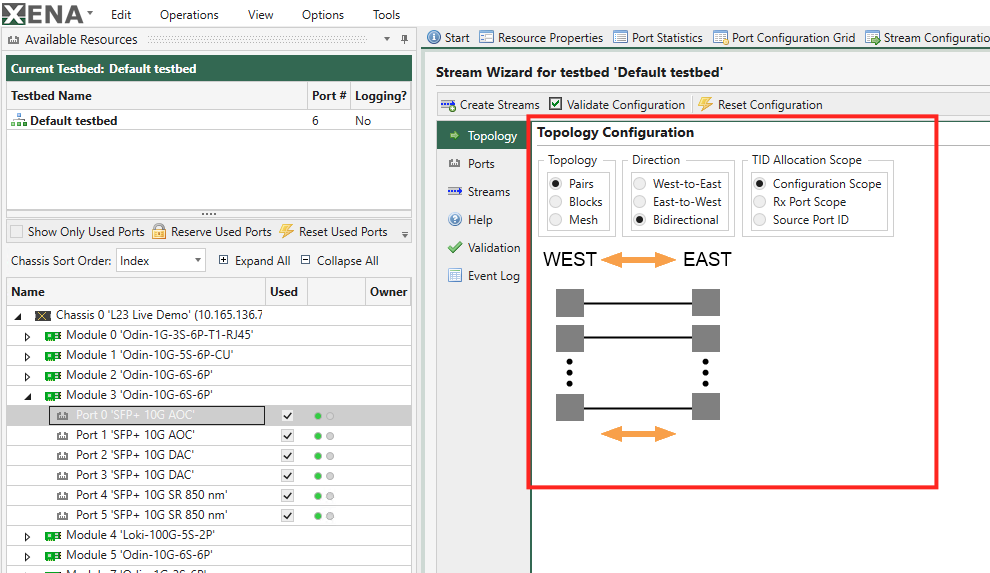Open the Chassis Sort Order dropdown
The image size is (990, 573).
pyautogui.click(x=160, y=260)
